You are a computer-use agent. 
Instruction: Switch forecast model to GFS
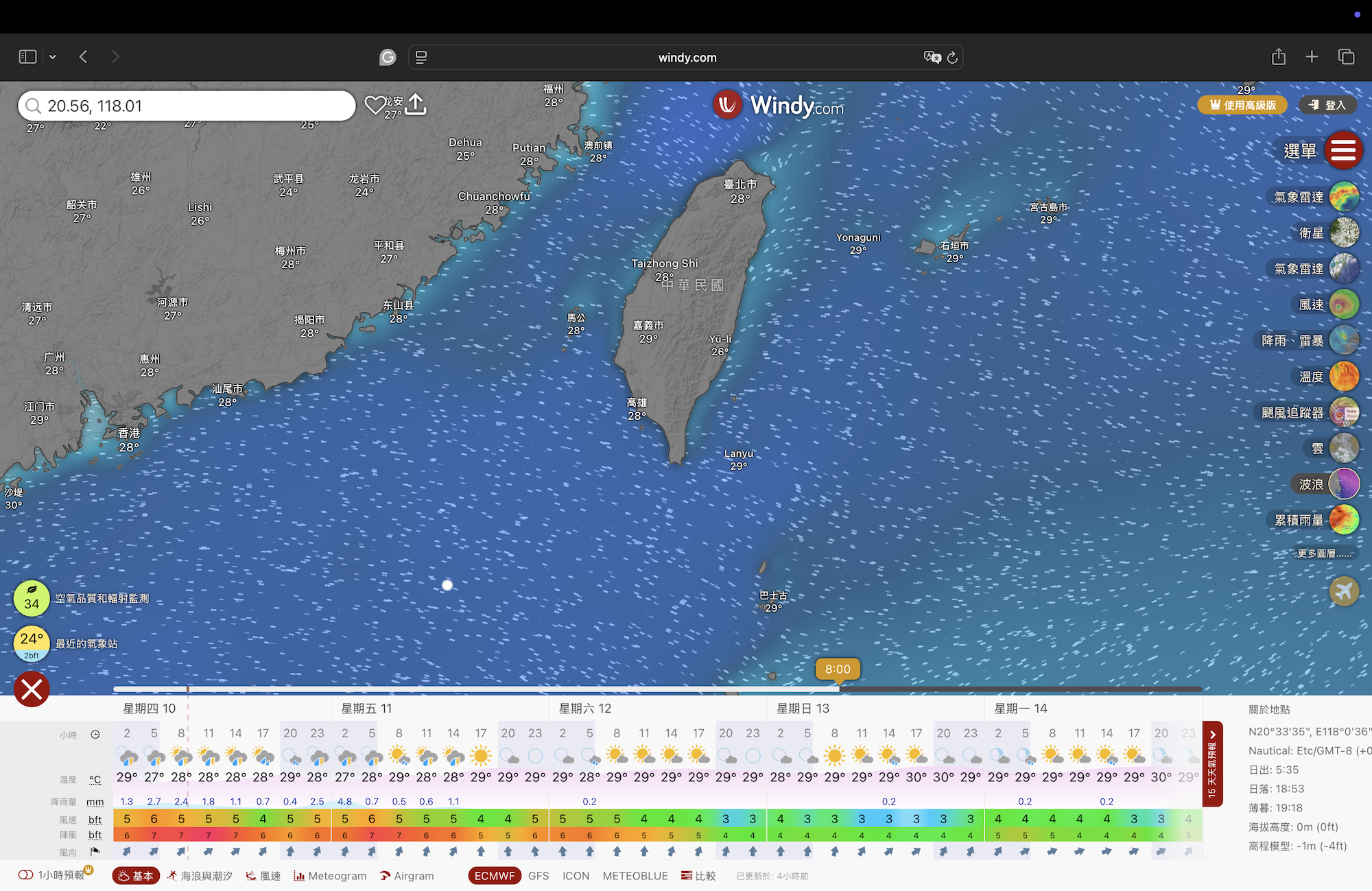(539, 876)
